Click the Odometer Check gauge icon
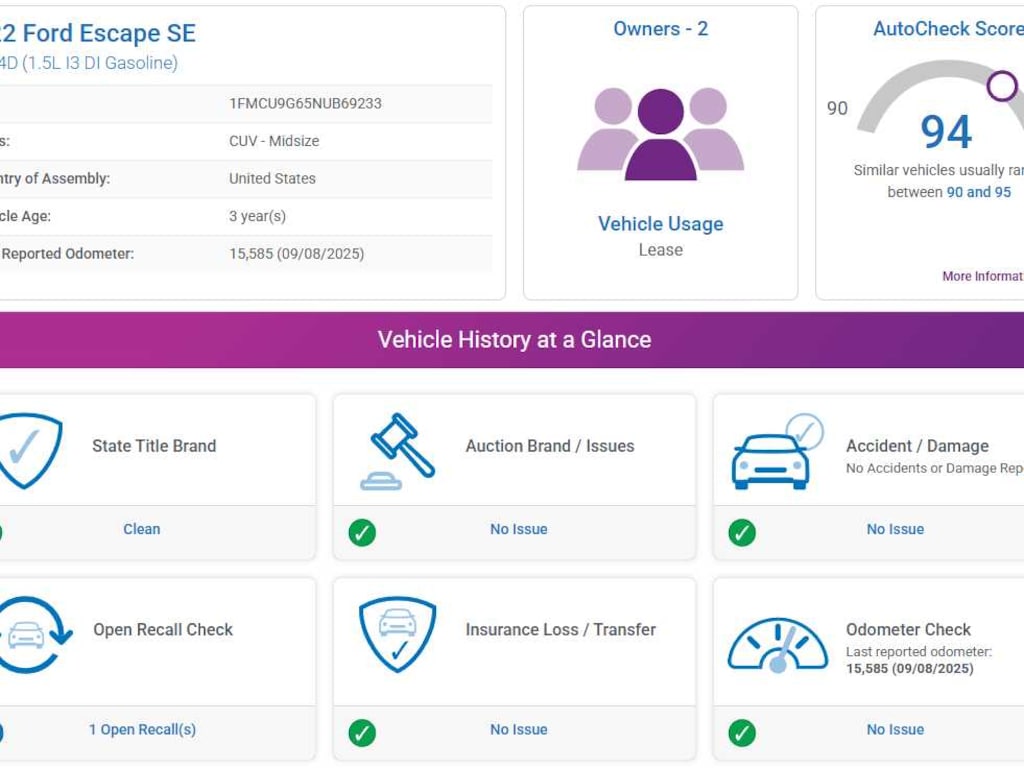Screen dimensions: 1024x768 [x=777, y=643]
